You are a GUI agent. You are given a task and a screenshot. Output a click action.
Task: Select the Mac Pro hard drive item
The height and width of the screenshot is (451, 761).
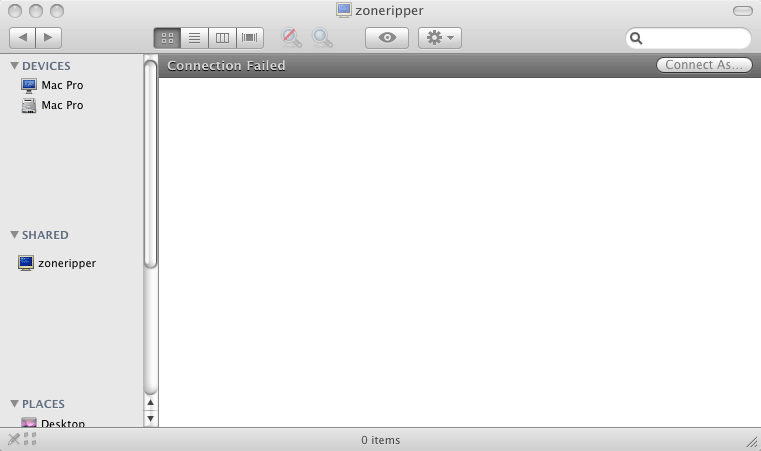(52, 105)
